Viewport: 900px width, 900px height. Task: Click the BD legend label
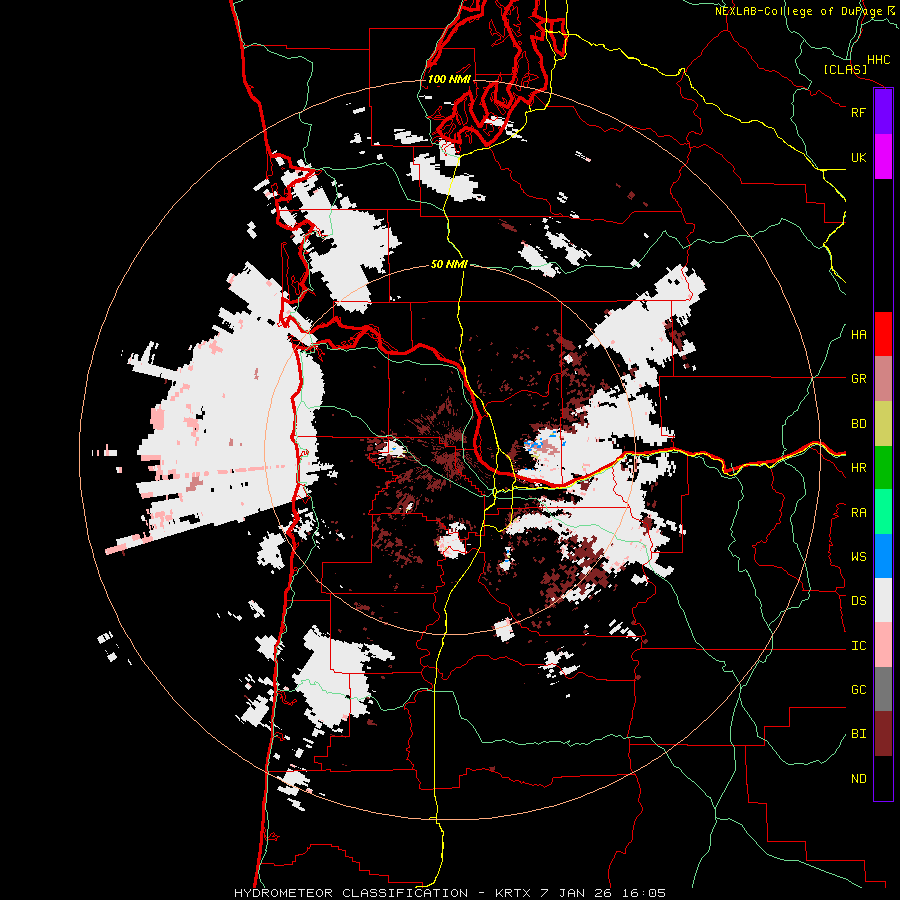(x=858, y=424)
